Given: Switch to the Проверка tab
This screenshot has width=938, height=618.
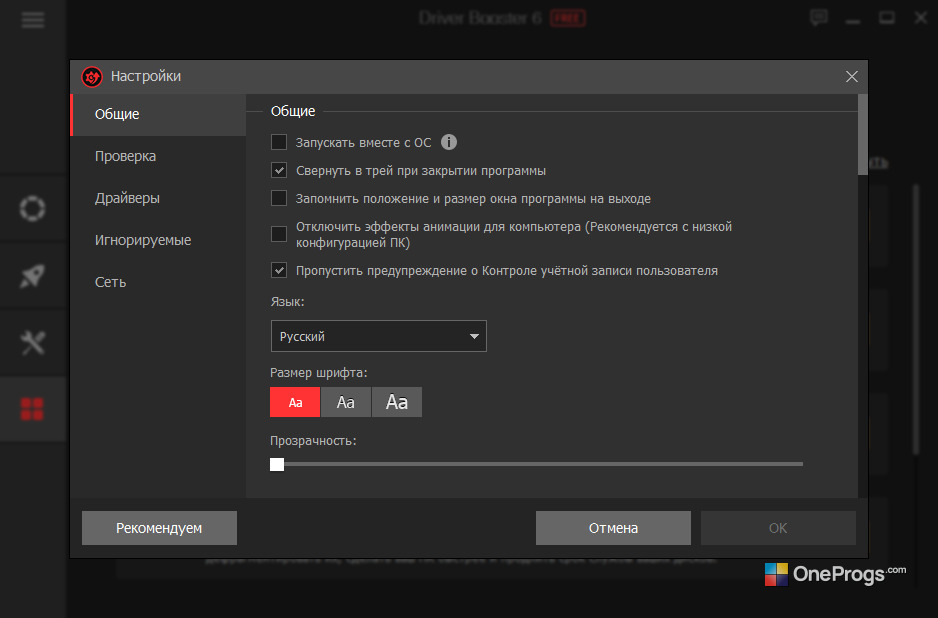Looking at the screenshot, I should click(159, 156).
